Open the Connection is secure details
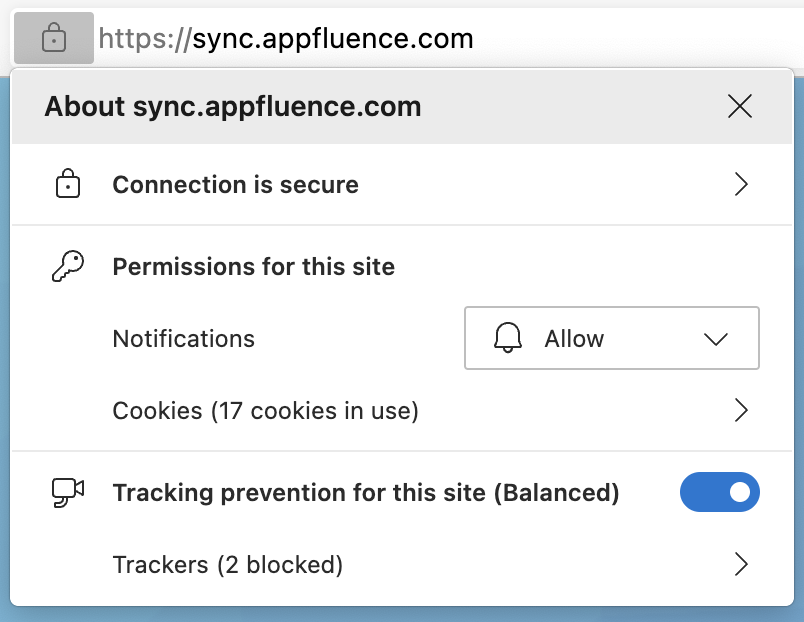Viewport: 804px width, 622px height. [x=235, y=185]
